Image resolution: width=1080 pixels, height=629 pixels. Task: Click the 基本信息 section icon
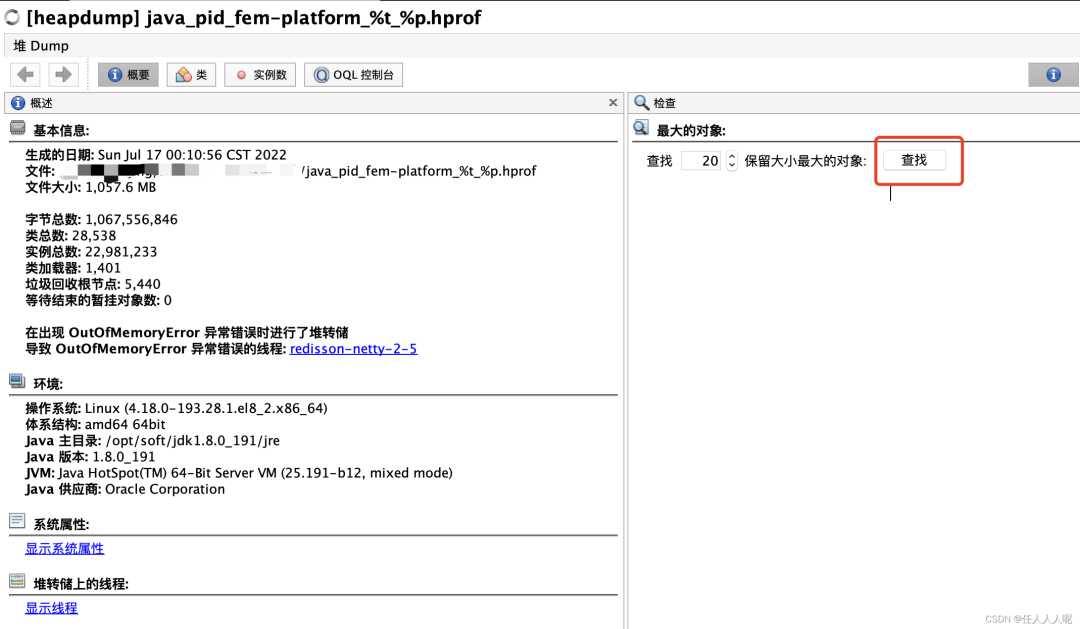(17, 128)
